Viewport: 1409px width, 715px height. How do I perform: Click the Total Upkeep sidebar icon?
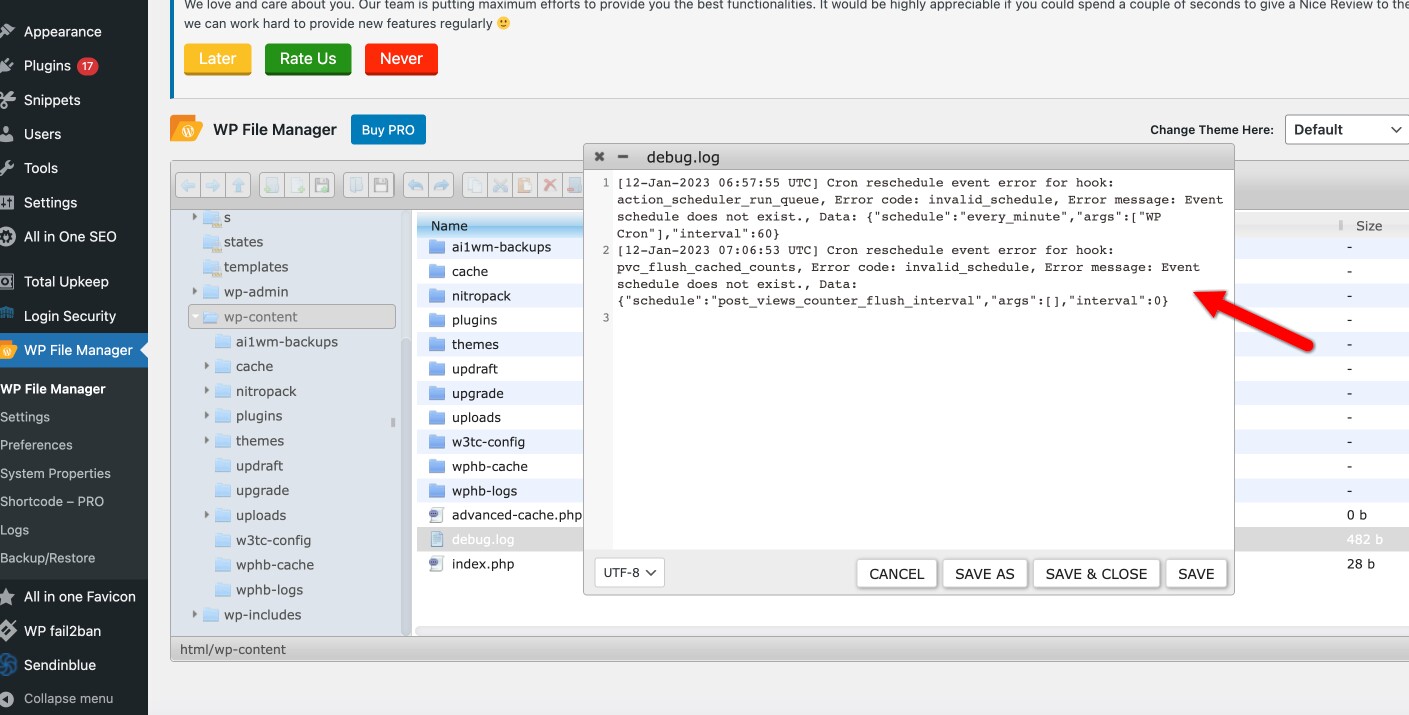click(x=8, y=282)
